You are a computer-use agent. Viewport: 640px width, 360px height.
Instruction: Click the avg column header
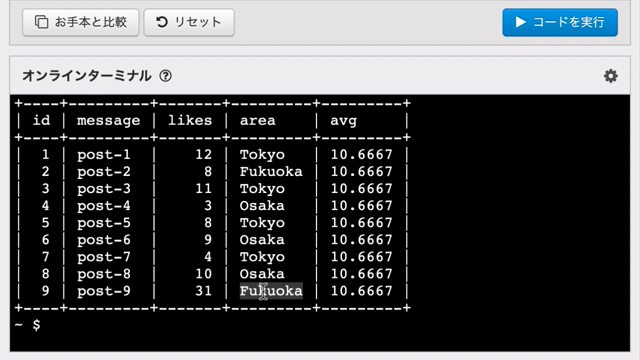(344, 121)
